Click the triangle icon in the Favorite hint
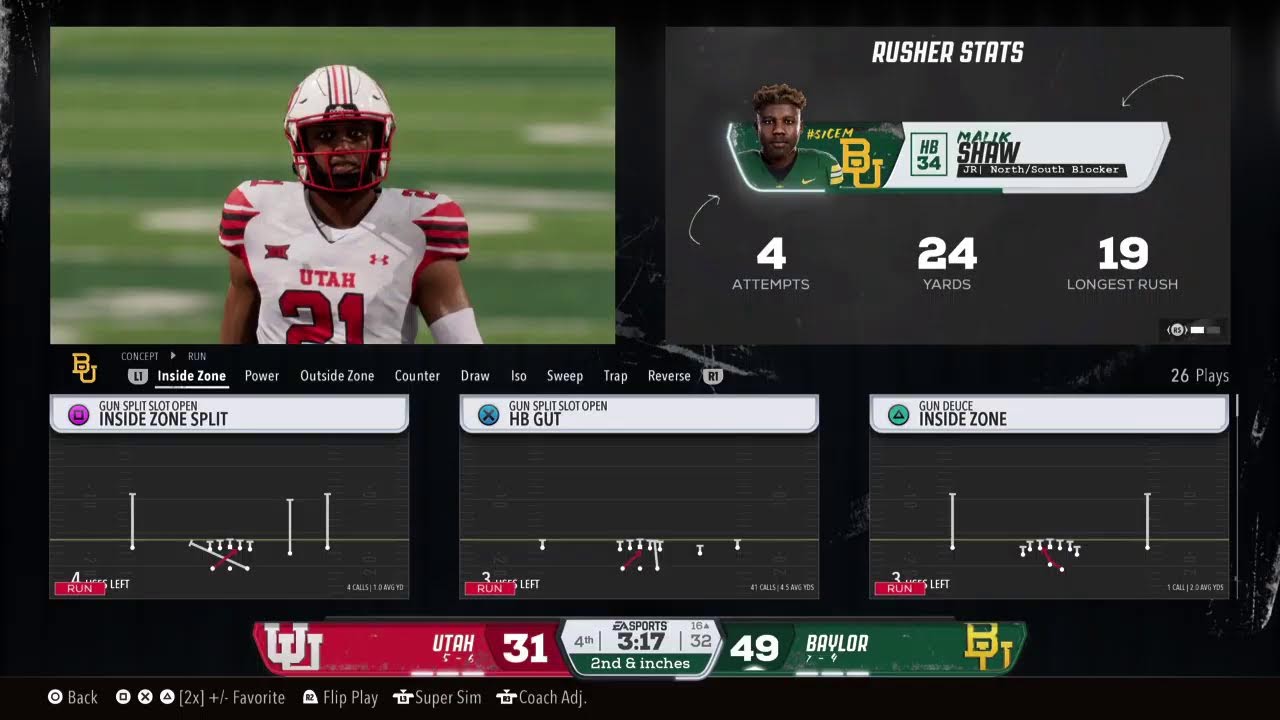This screenshot has width=1280, height=720. coord(167,697)
